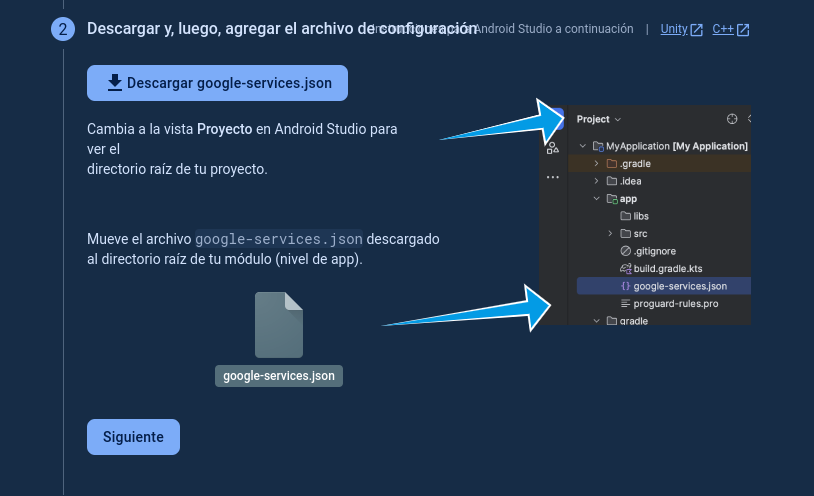Click the large gray file icon

click(x=279, y=325)
